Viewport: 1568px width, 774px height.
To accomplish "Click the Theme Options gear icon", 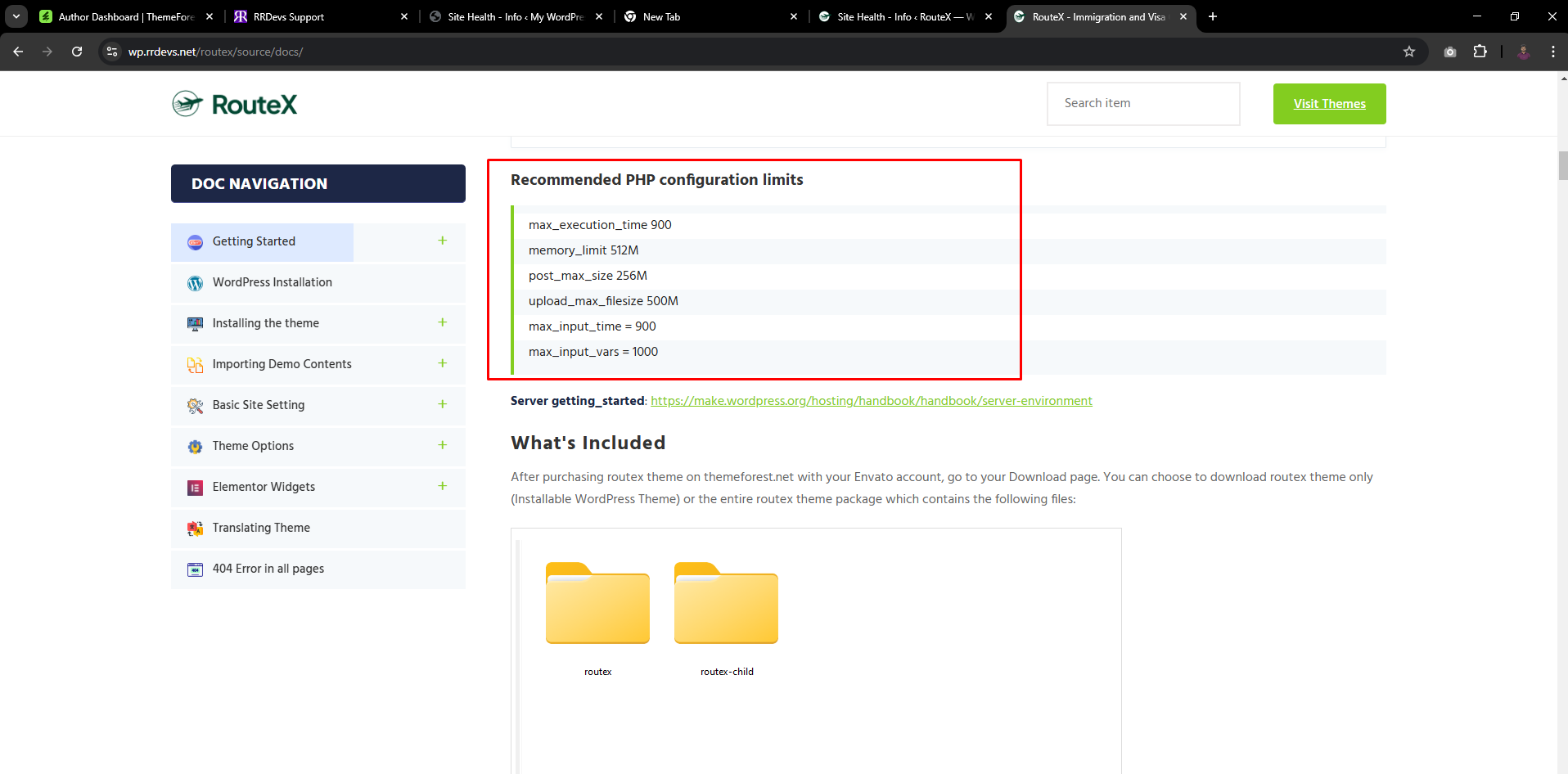I will pos(195,447).
